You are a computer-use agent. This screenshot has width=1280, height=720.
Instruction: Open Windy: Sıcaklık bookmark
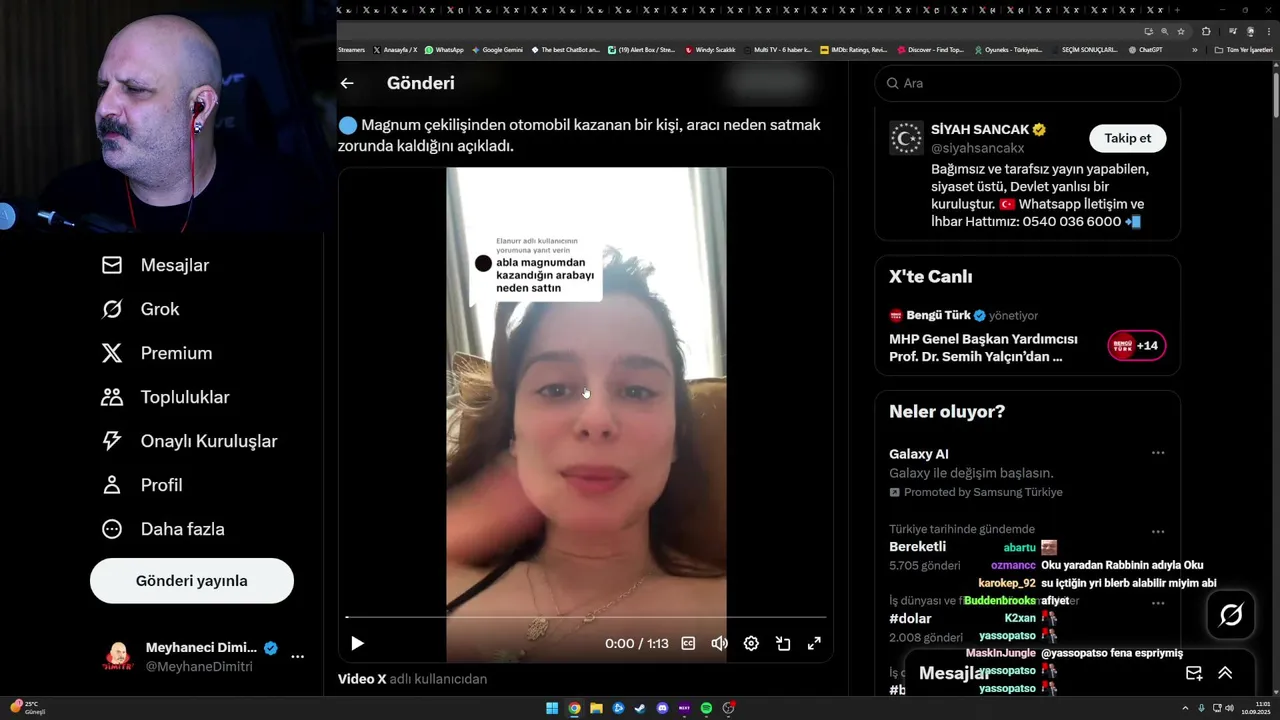tap(710, 49)
